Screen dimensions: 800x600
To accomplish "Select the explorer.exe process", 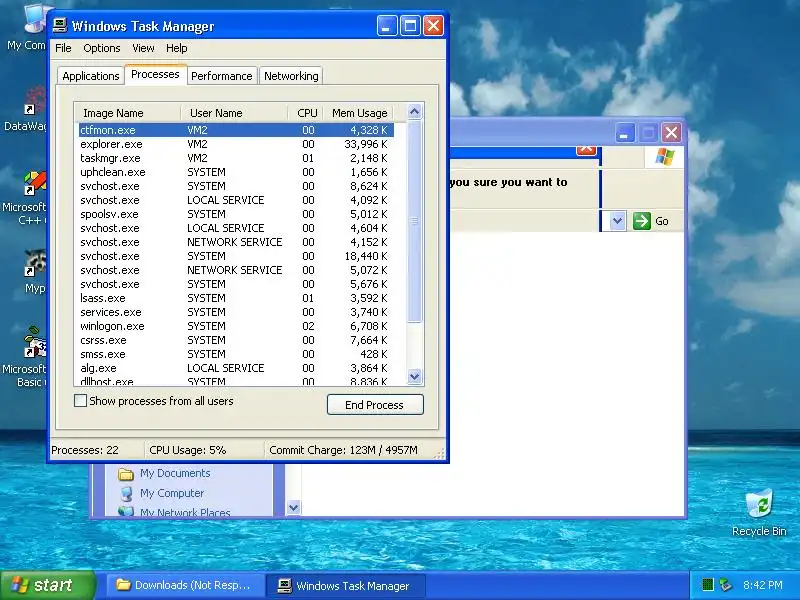I will click(x=236, y=144).
